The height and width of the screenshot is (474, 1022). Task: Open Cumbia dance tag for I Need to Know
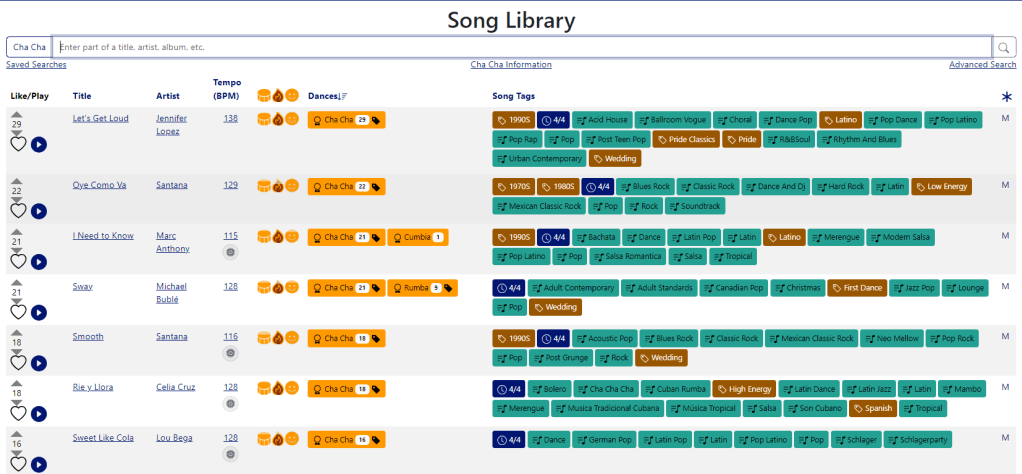pos(418,237)
